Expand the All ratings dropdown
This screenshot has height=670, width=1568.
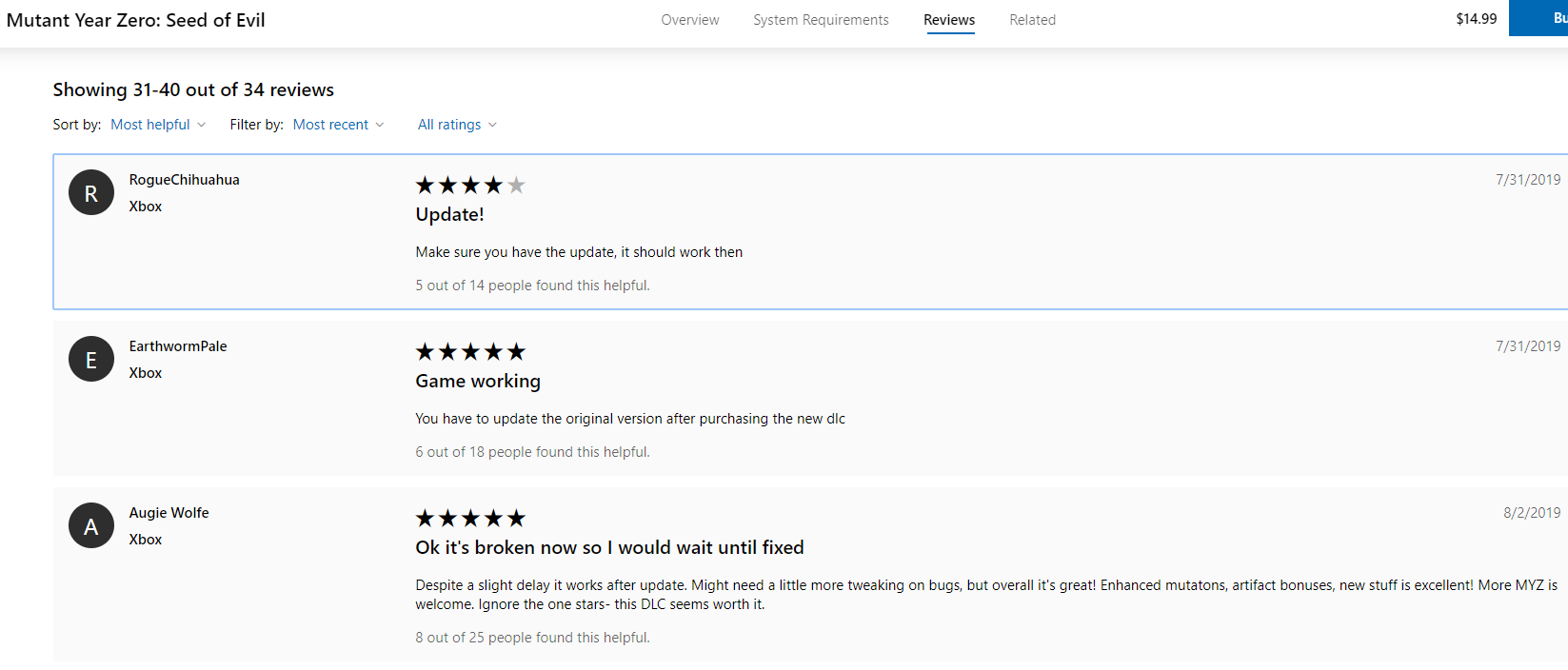(x=457, y=125)
